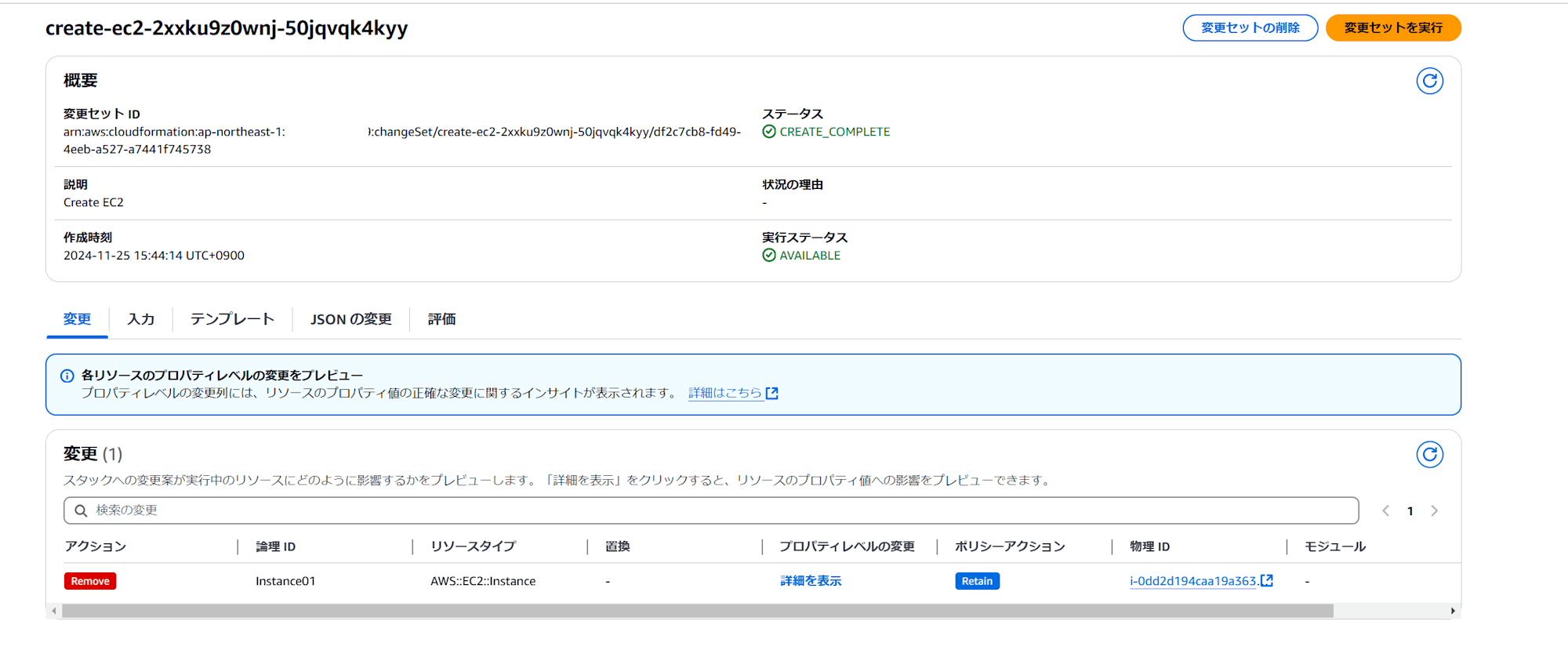Open the external link icon next to the physical ID

point(1266,580)
